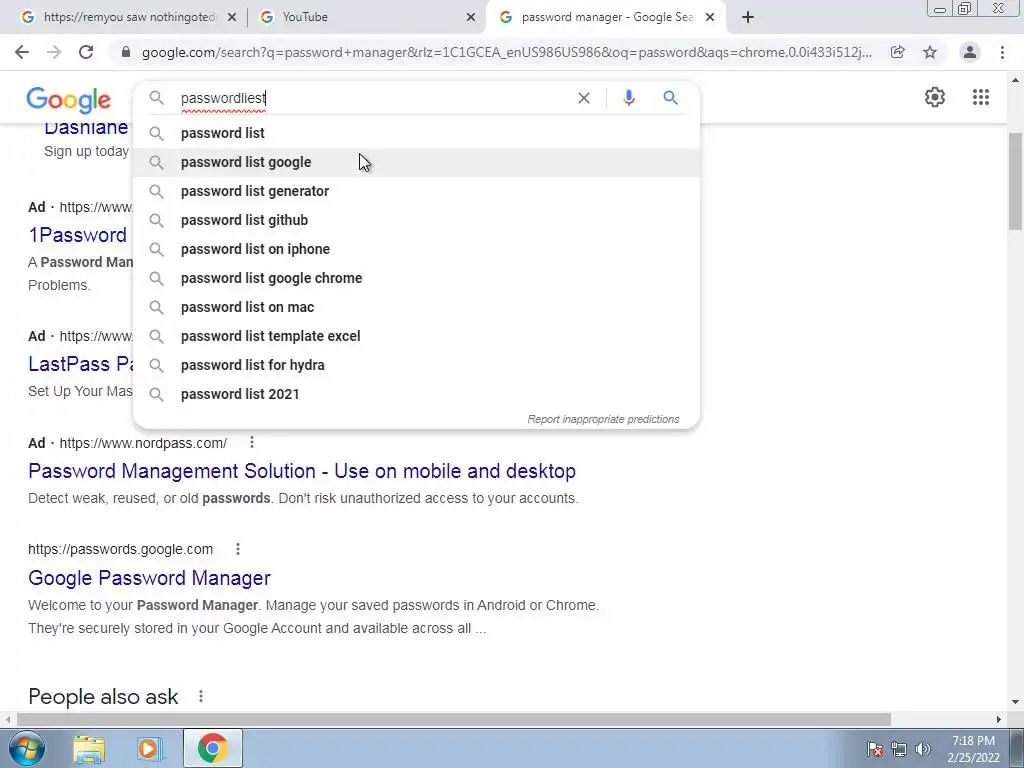Viewport: 1024px width, 768px height.
Task: Clear the search box with the X
Action: click(584, 98)
